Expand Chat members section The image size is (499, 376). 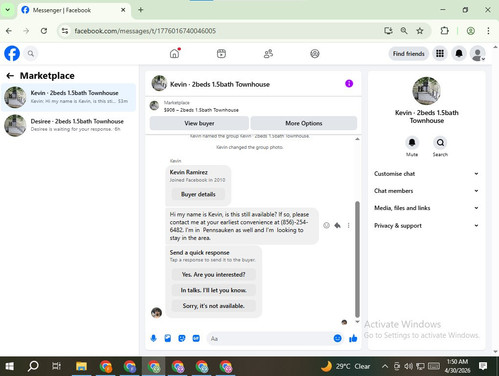pyautogui.click(x=426, y=191)
